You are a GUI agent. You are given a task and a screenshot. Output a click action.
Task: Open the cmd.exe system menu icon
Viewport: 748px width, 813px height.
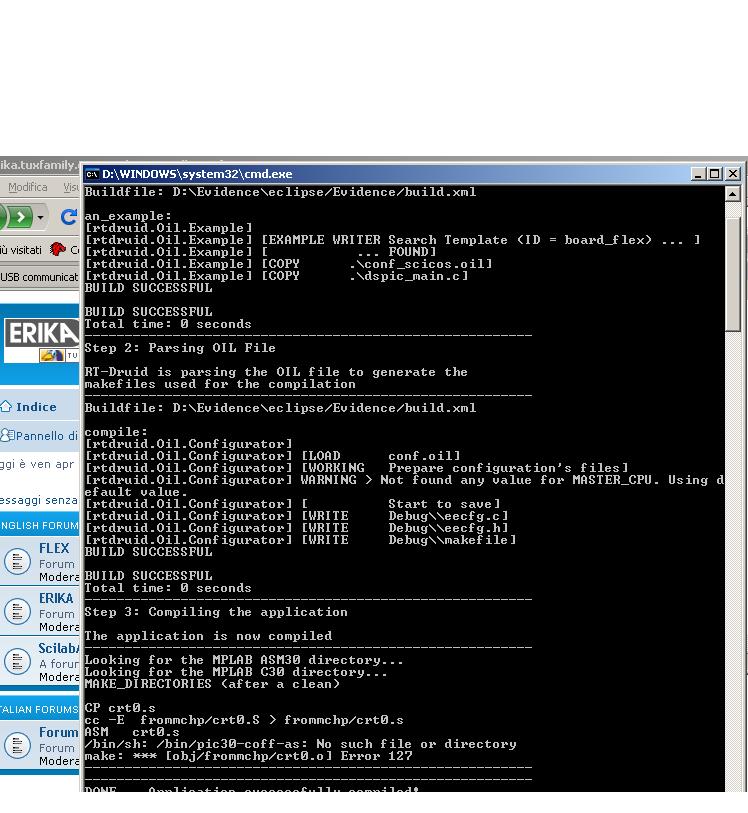click(x=92, y=174)
